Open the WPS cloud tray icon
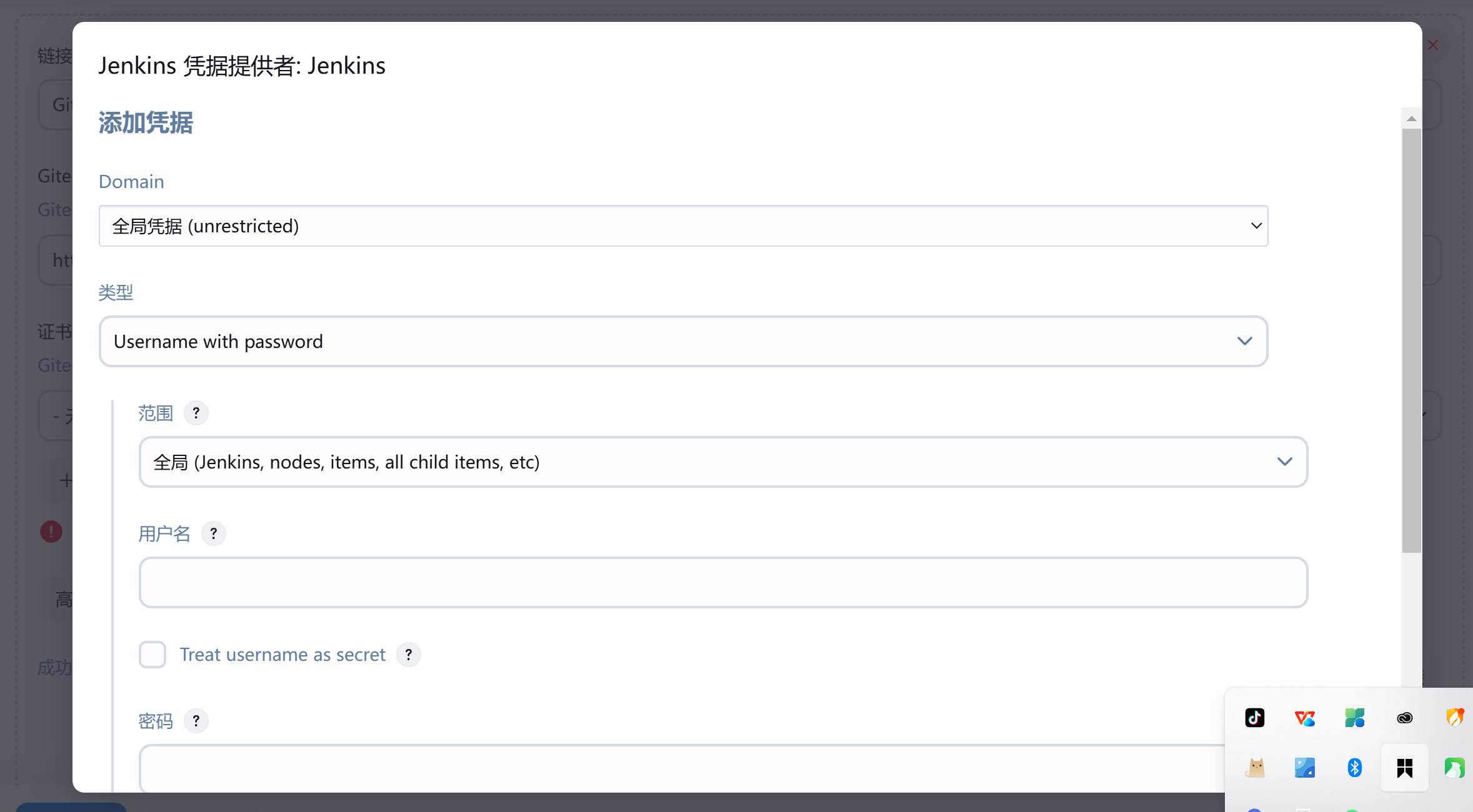 [x=1305, y=718]
